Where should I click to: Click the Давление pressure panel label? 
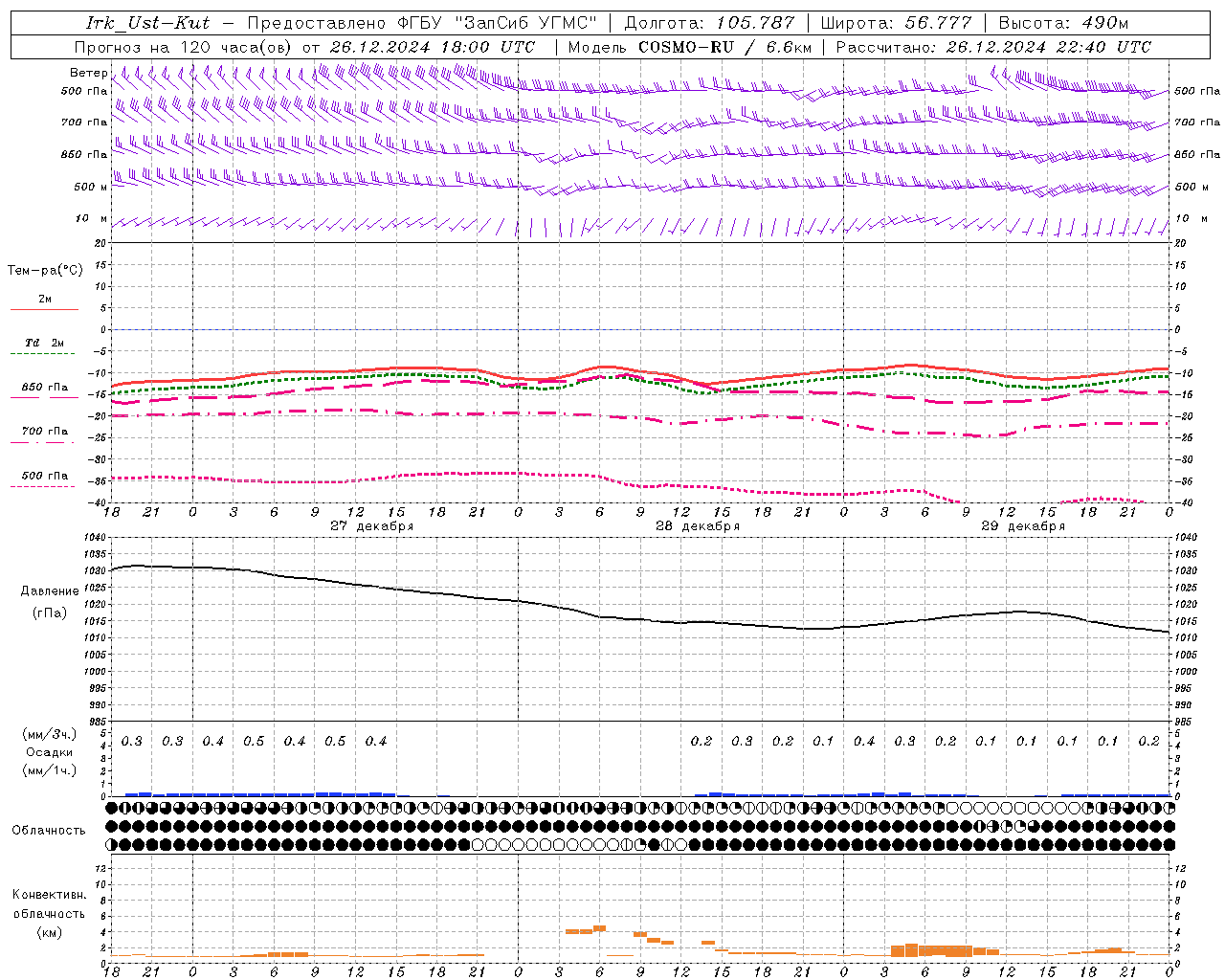(x=50, y=591)
